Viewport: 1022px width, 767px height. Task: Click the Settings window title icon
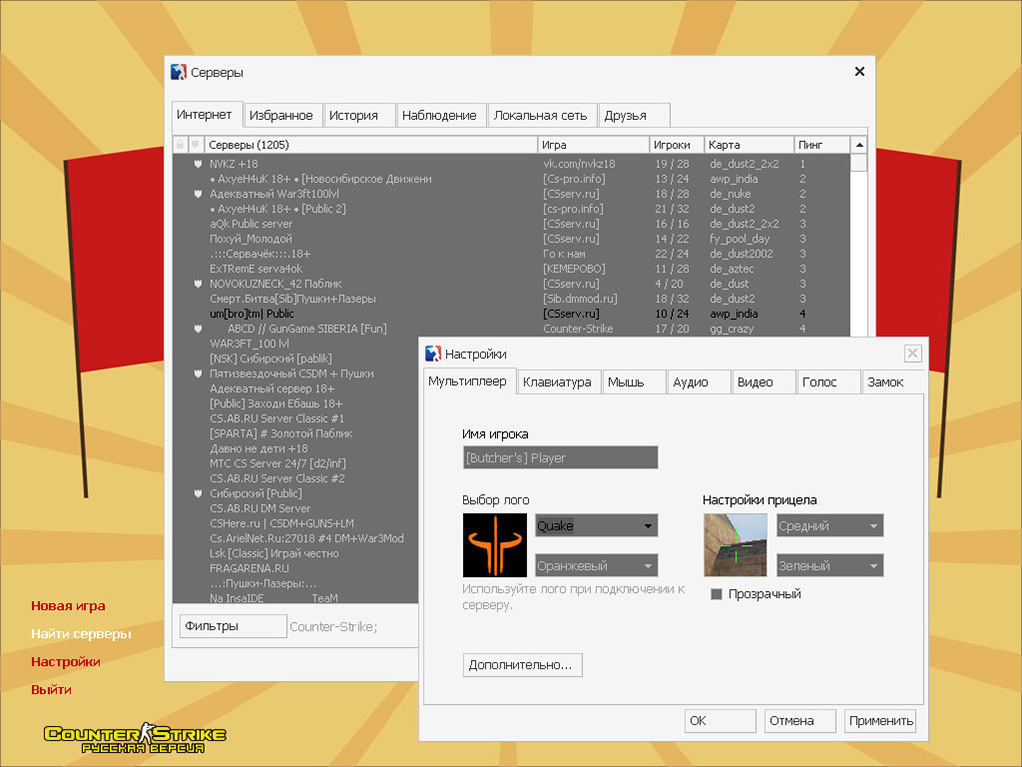coord(433,354)
